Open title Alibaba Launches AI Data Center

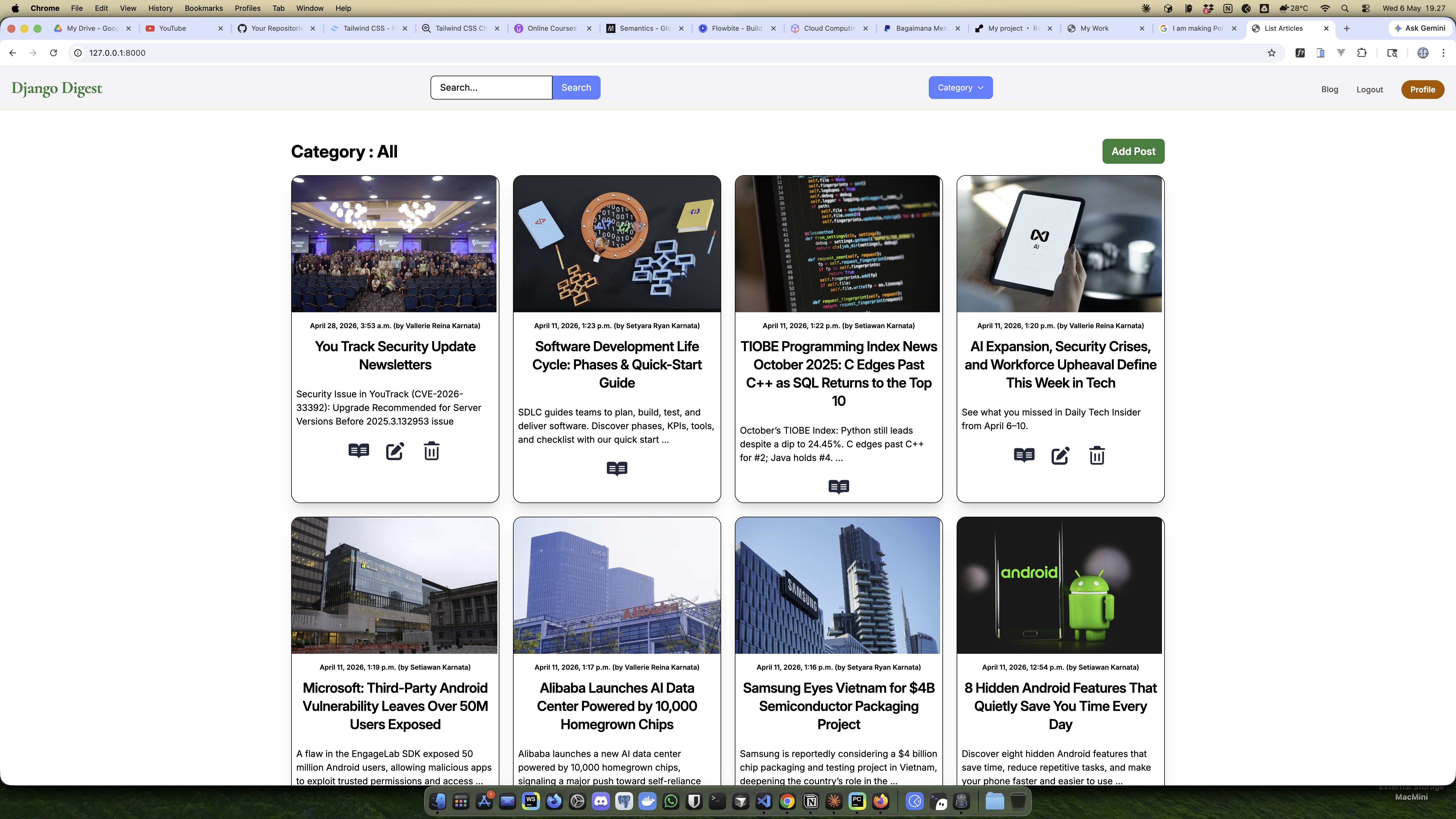coord(617,706)
